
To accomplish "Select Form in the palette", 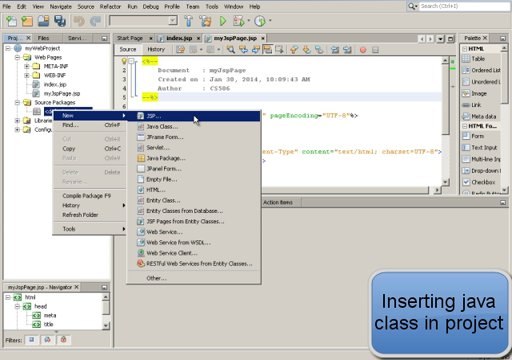I will coord(473,136).
